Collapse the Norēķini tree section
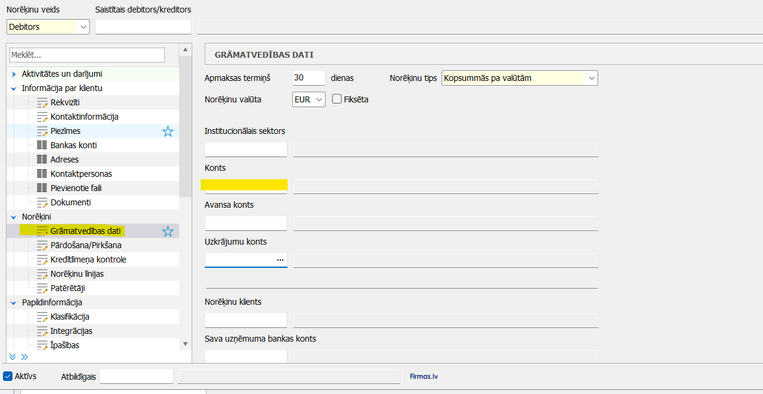Screen dimensions: 763x394 [14, 217]
